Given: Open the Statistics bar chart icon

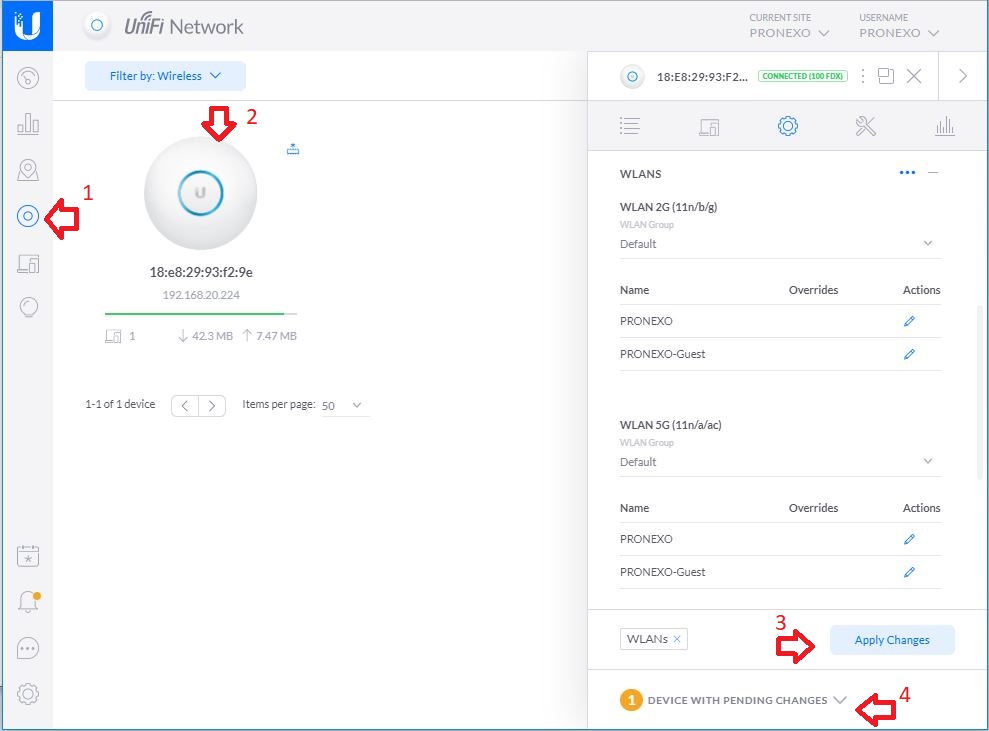Looking at the screenshot, I should tap(28, 124).
